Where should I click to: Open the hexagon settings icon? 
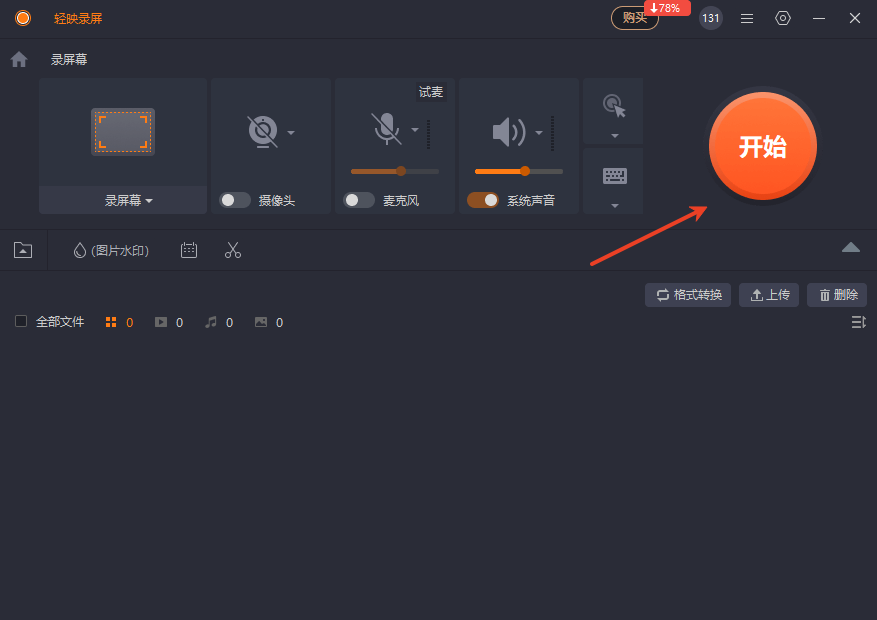coord(782,18)
